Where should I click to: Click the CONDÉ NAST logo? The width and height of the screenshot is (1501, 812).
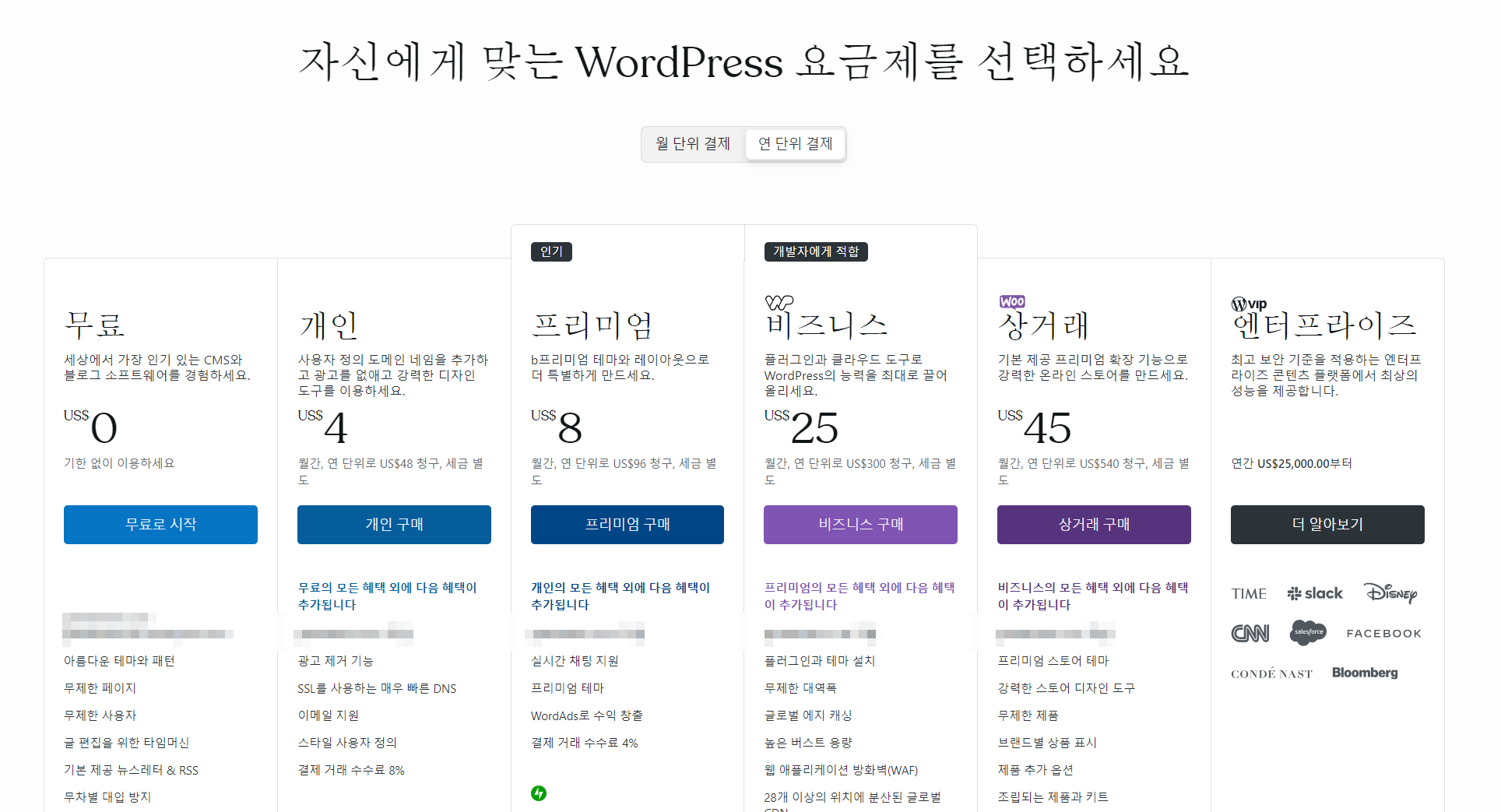click(x=1271, y=674)
